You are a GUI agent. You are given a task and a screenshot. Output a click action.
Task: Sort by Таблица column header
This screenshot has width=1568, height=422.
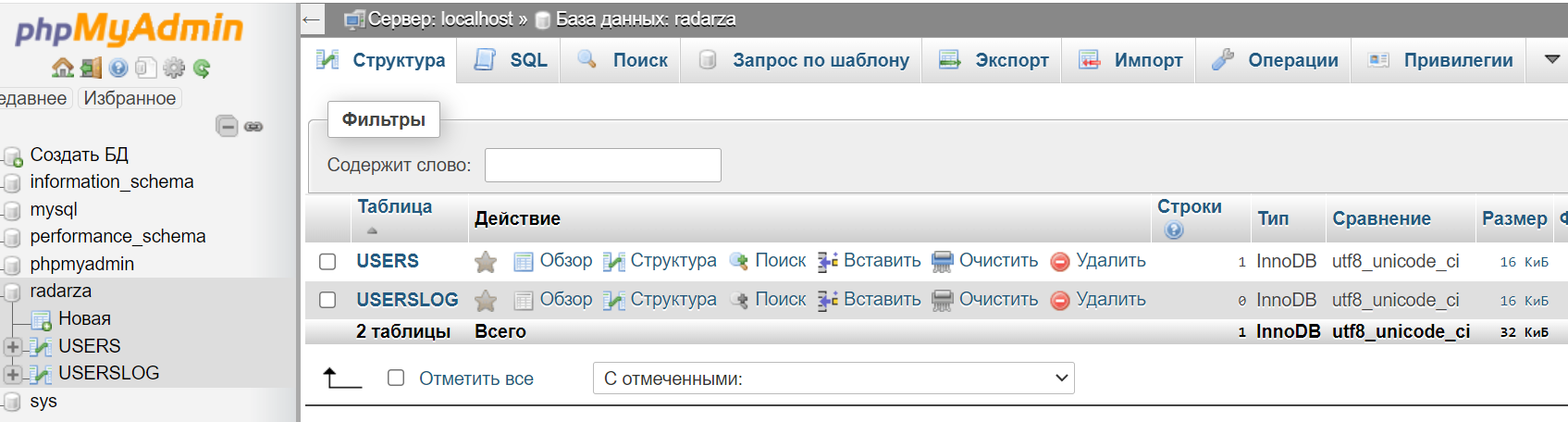pos(395,207)
